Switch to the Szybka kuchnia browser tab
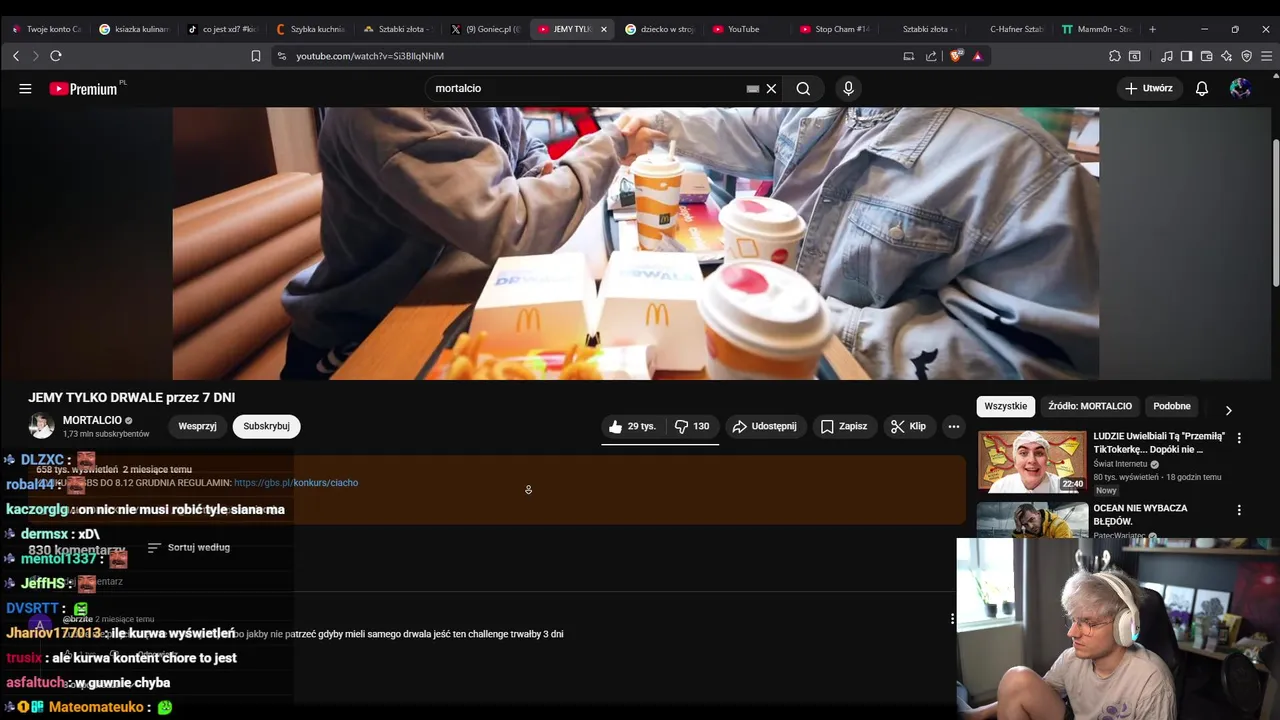Image resolution: width=1280 pixels, height=720 pixels. pyautogui.click(x=310, y=29)
